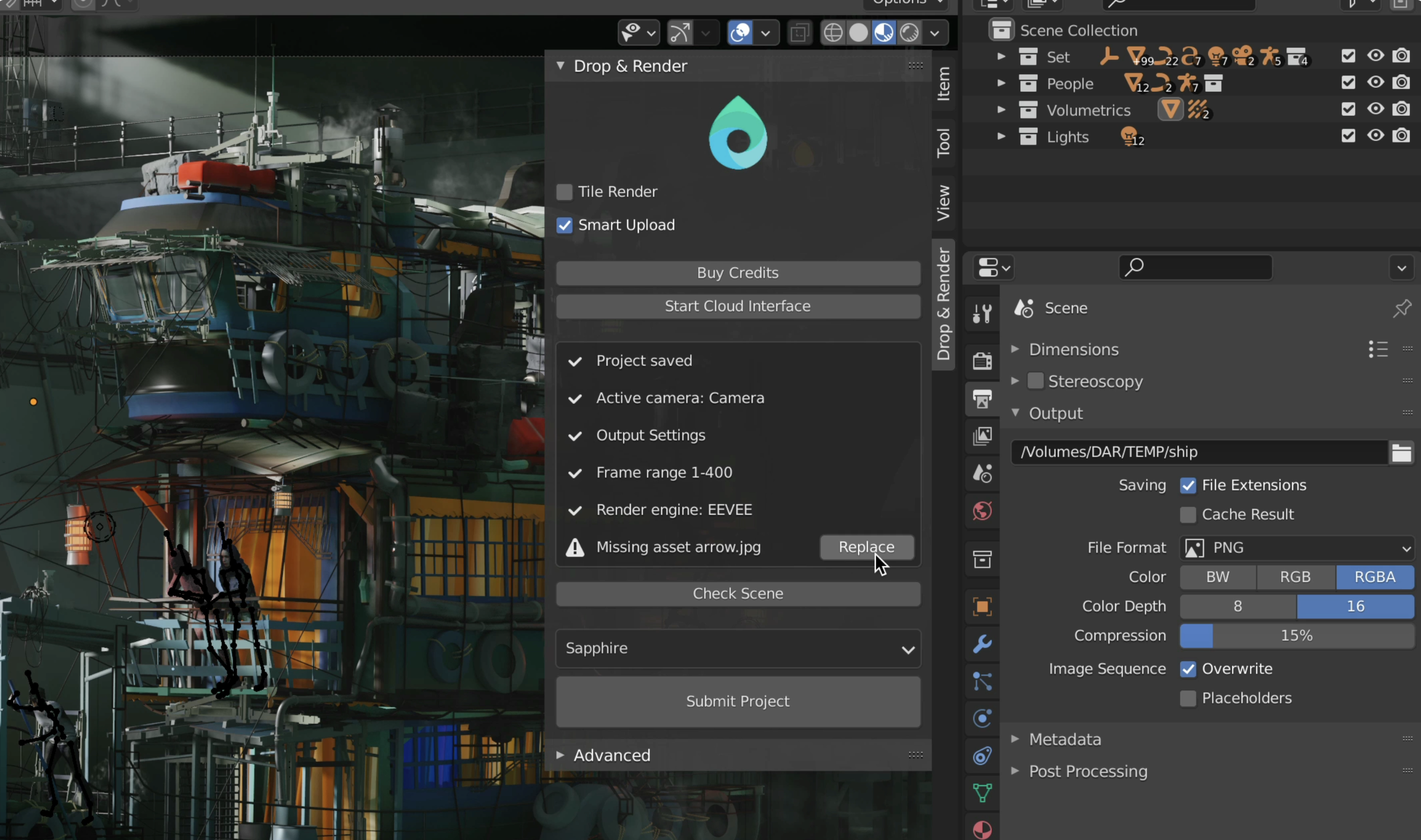Enable the Tile Render checkbox
The height and width of the screenshot is (840, 1421).
pos(564,192)
